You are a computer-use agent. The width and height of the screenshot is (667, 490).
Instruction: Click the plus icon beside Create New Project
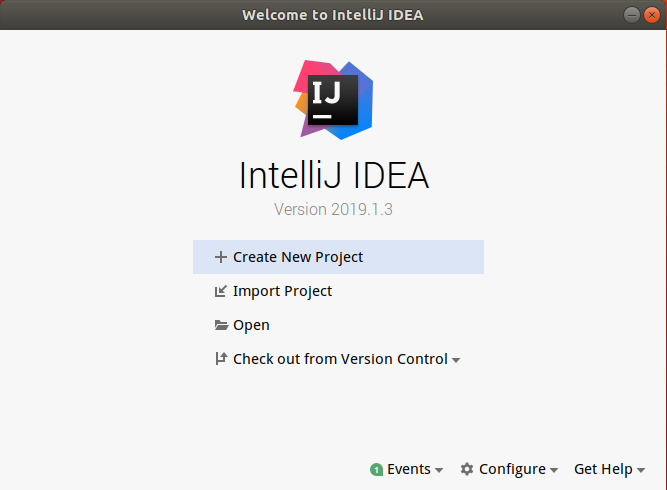pyautogui.click(x=220, y=257)
